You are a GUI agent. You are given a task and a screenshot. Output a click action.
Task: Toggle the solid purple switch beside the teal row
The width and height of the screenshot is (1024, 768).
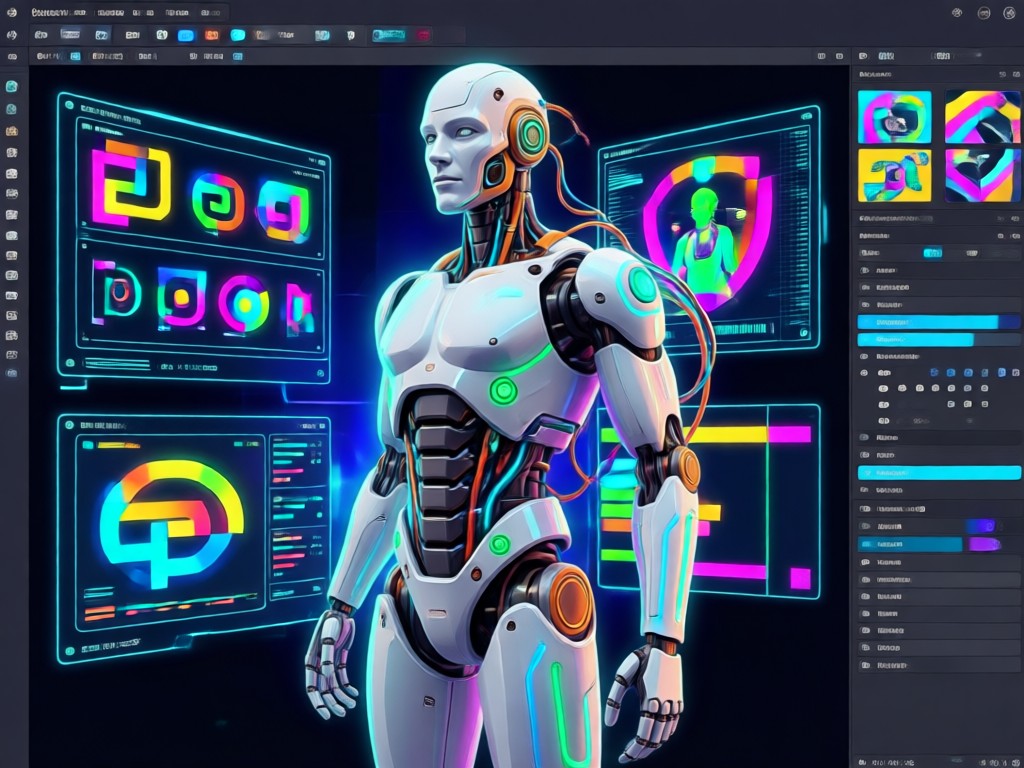click(x=985, y=544)
